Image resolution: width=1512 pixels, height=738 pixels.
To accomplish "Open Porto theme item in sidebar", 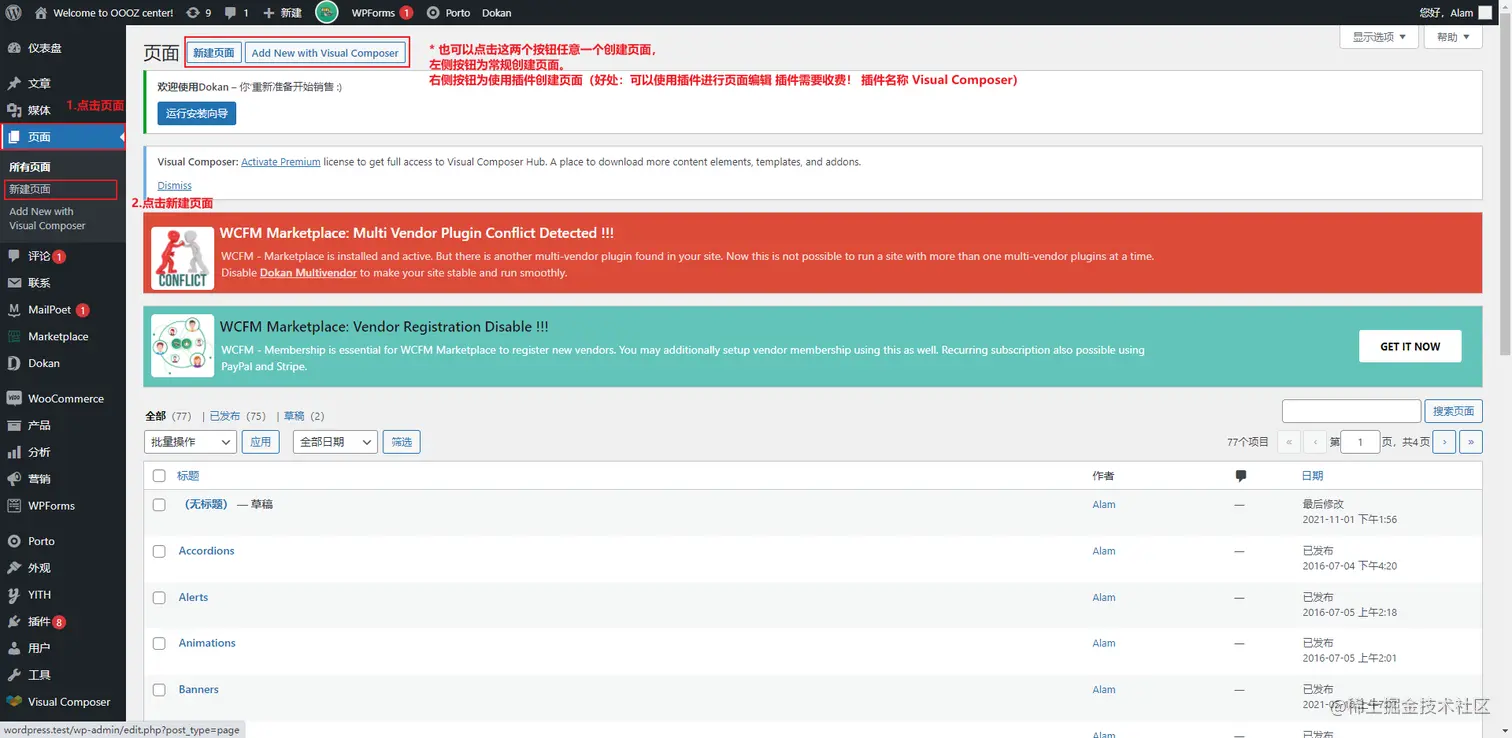I will click(x=63, y=541).
